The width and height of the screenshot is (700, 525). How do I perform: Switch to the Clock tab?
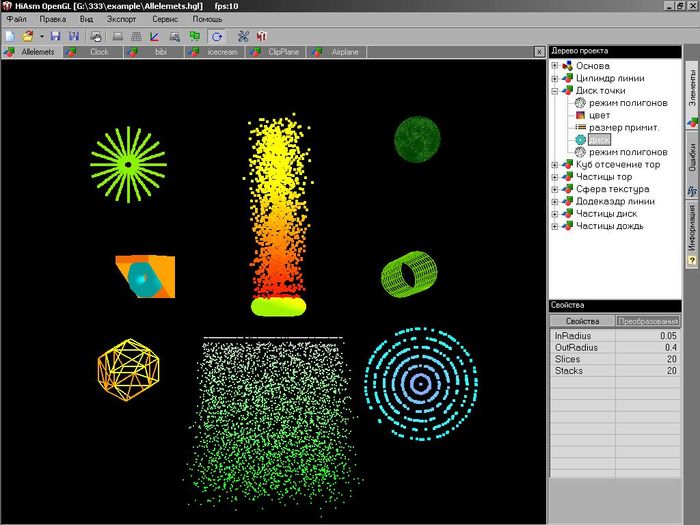tap(98, 52)
